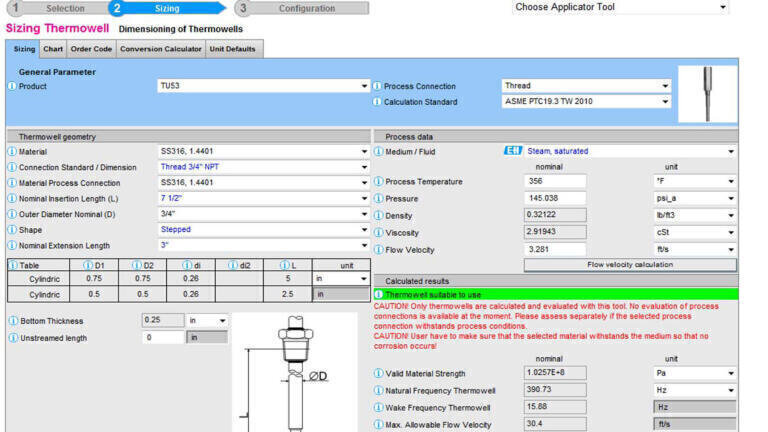
Task: Click the Flow velocity calculation button
Action: 630,264
